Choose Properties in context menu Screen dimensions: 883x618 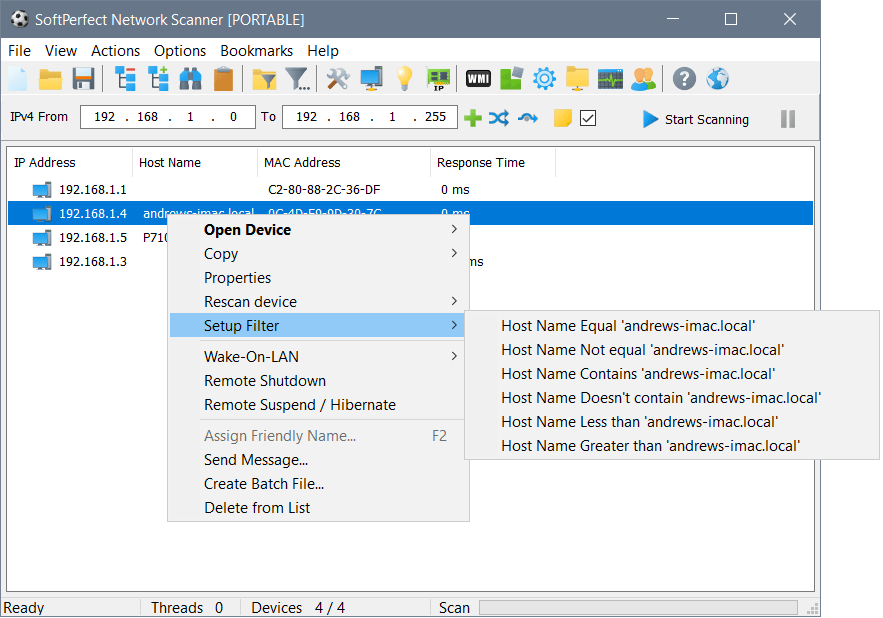pyautogui.click(x=319, y=278)
